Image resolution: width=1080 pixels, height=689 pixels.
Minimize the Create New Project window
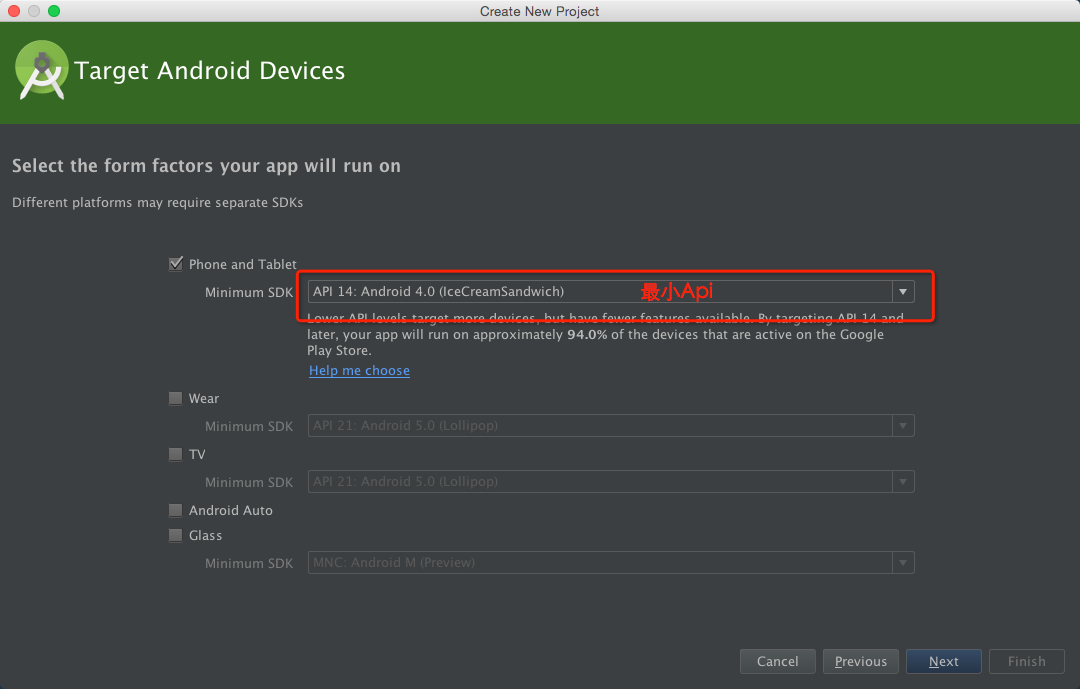pos(34,11)
